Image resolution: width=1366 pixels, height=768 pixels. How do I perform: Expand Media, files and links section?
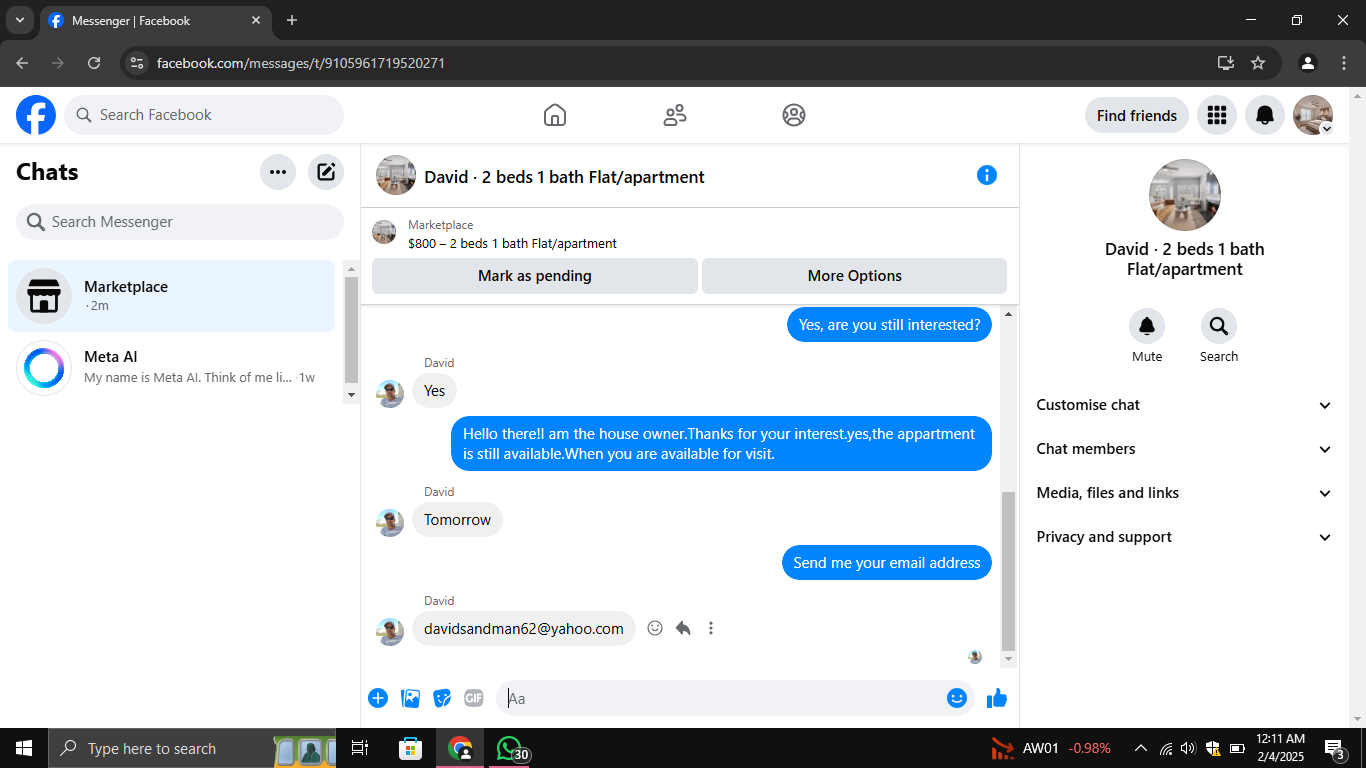[1185, 493]
